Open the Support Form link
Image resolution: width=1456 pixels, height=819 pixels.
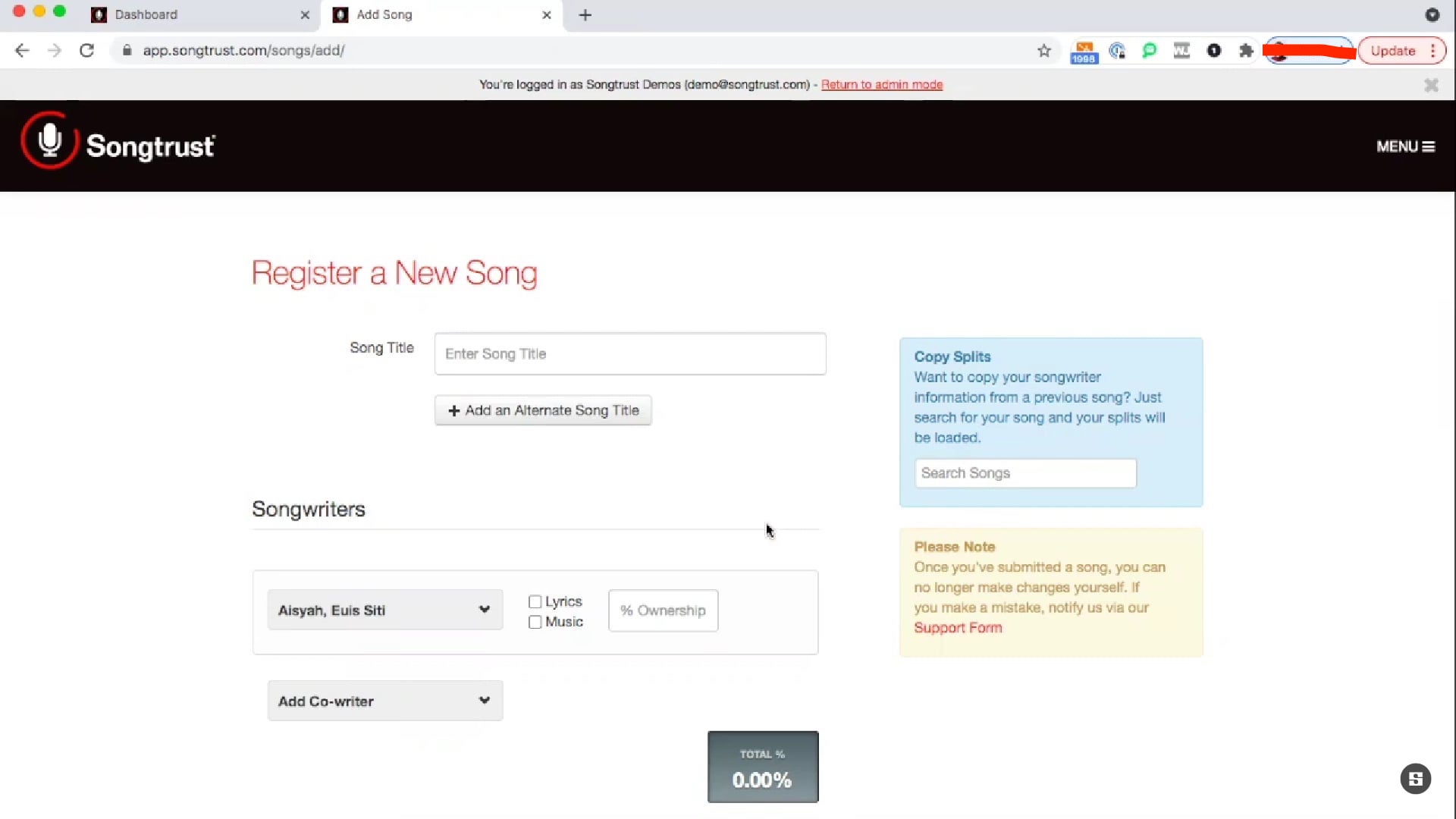(x=958, y=628)
